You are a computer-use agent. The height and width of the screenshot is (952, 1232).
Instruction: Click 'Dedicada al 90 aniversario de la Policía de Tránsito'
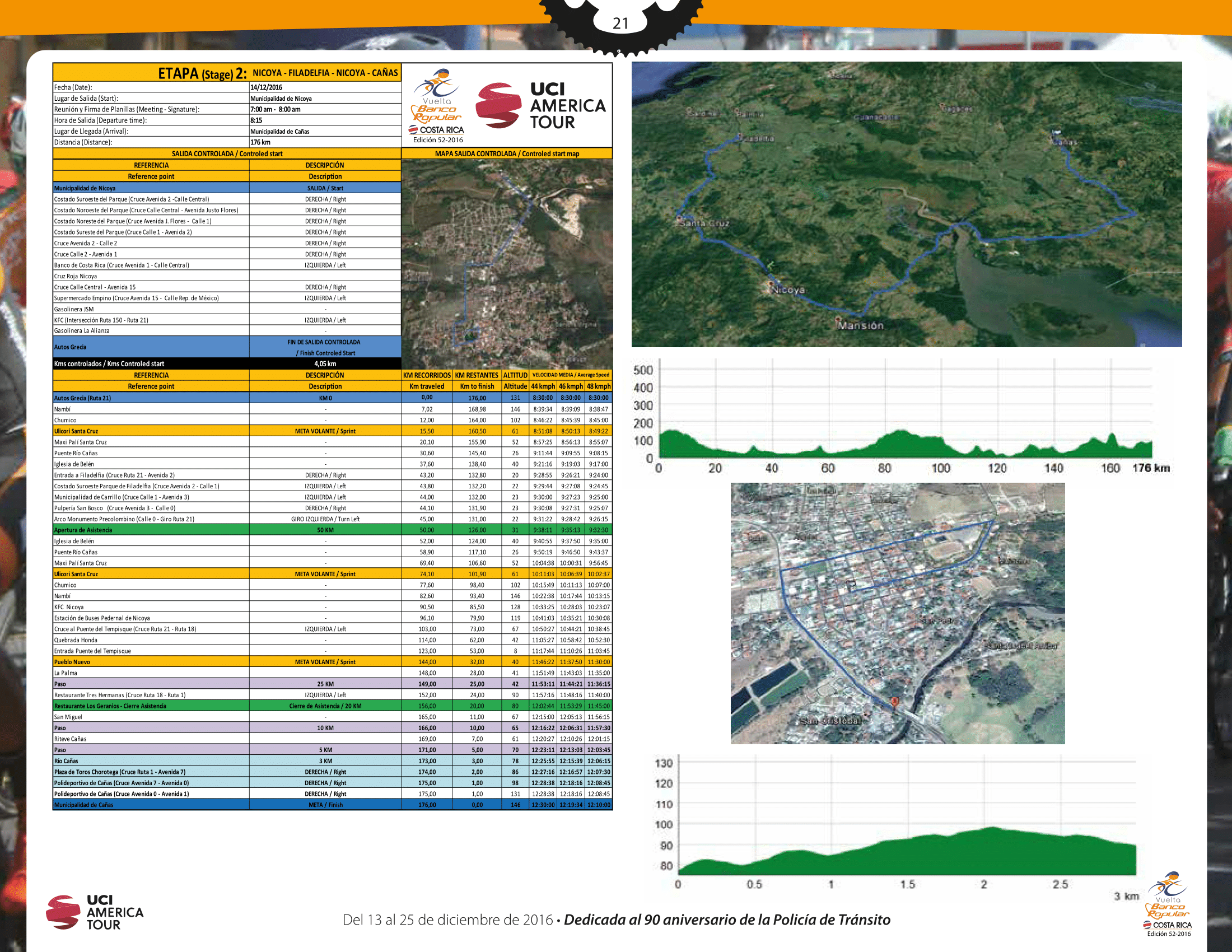tap(727, 920)
